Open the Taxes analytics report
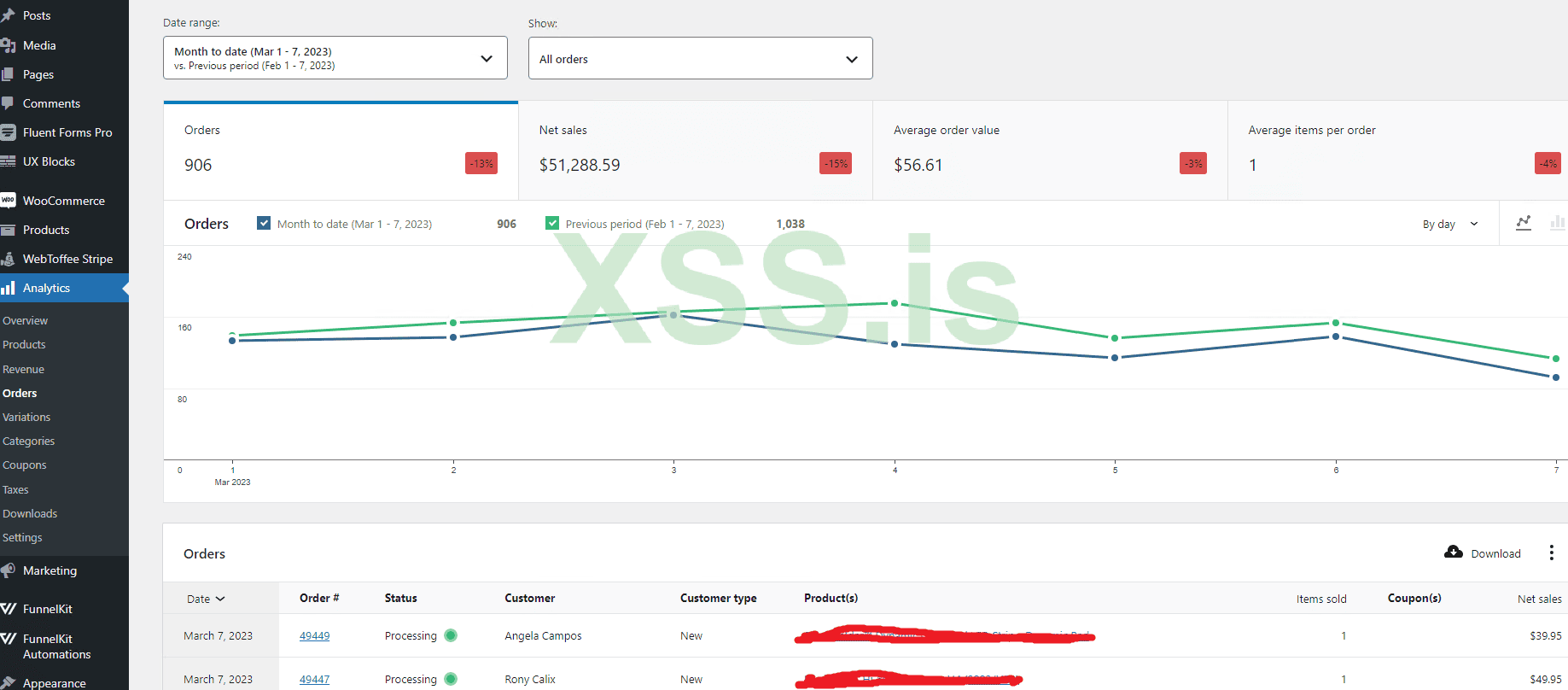 click(x=15, y=489)
